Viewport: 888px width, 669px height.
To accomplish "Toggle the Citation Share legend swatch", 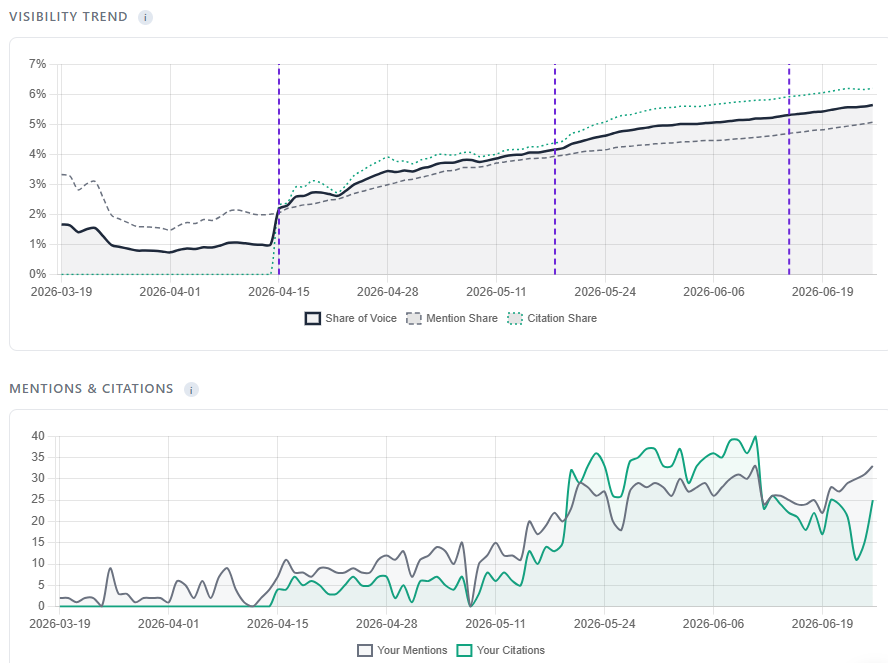I will [515, 318].
